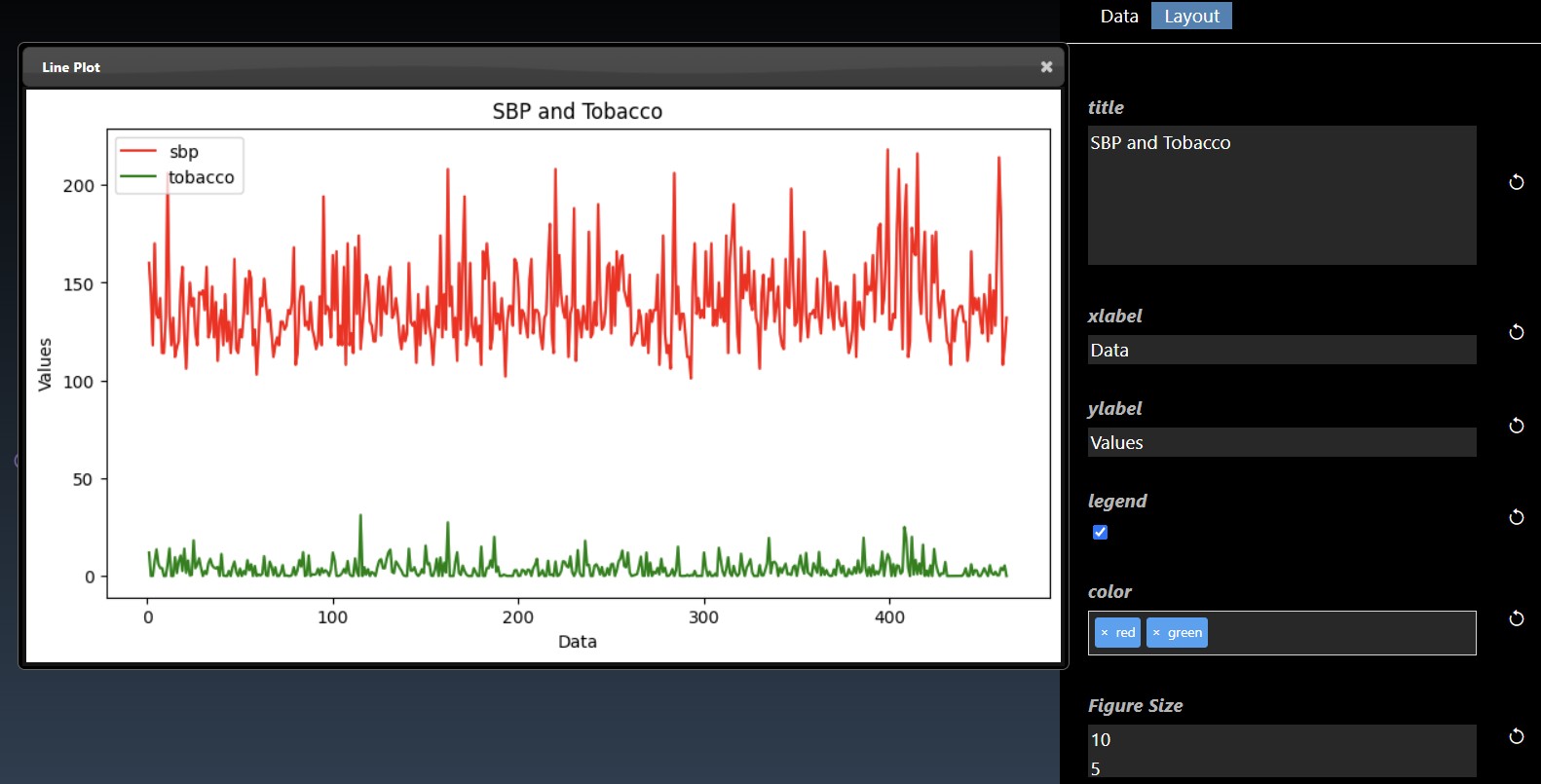The height and width of the screenshot is (784, 1541).
Task: Reset the color selection
Action: point(1516,618)
